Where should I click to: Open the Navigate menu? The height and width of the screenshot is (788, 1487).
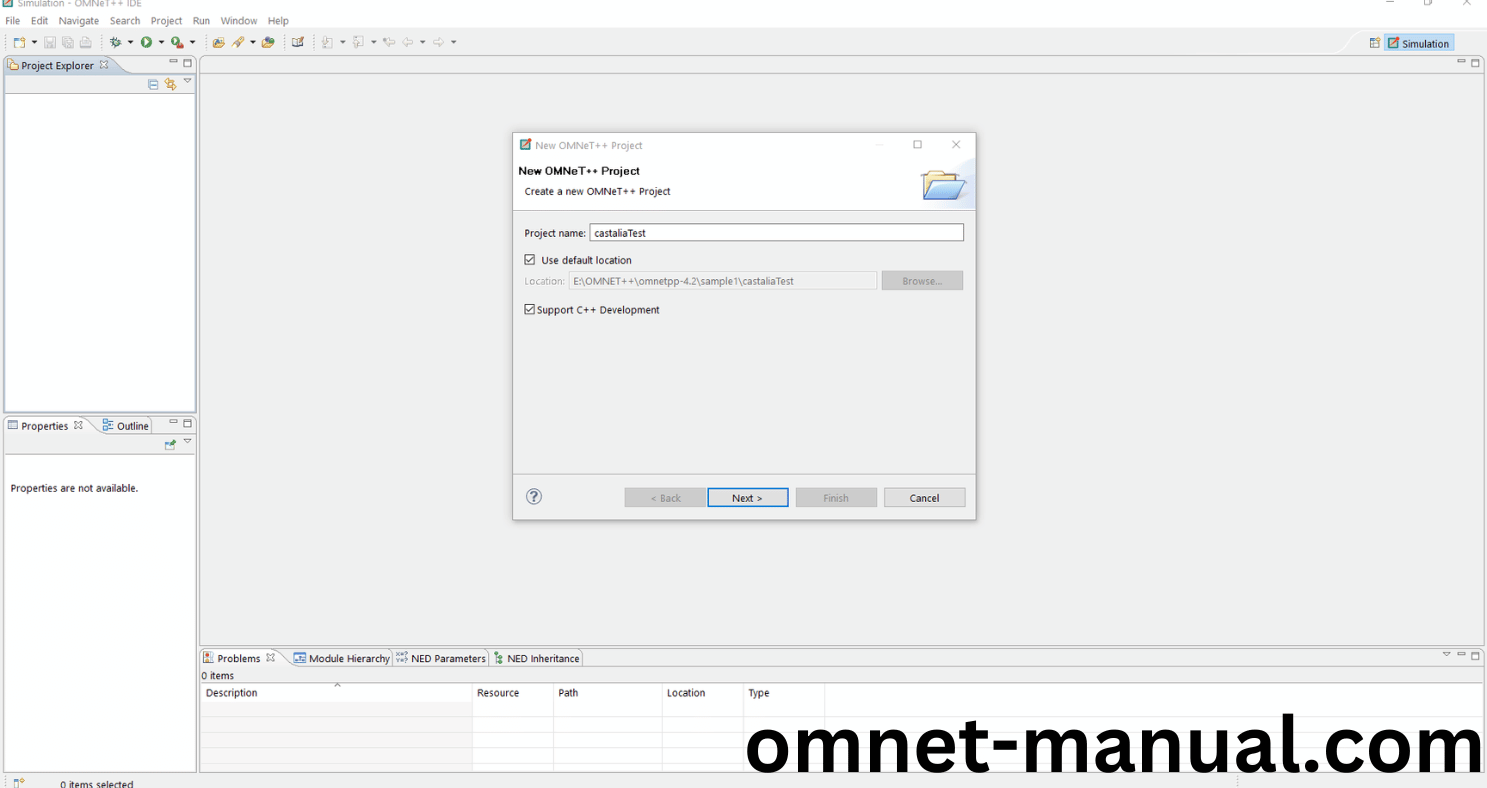tap(79, 20)
